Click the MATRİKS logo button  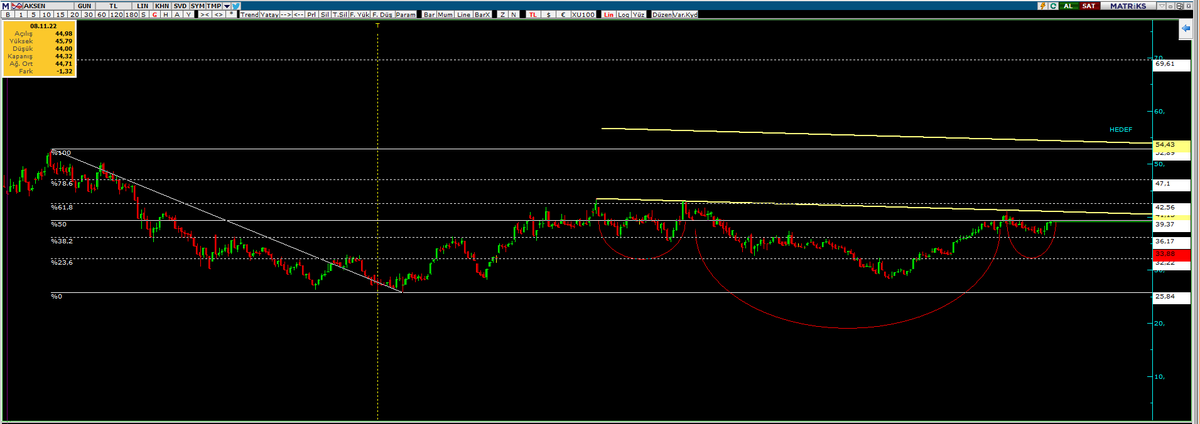[x=1128, y=6]
